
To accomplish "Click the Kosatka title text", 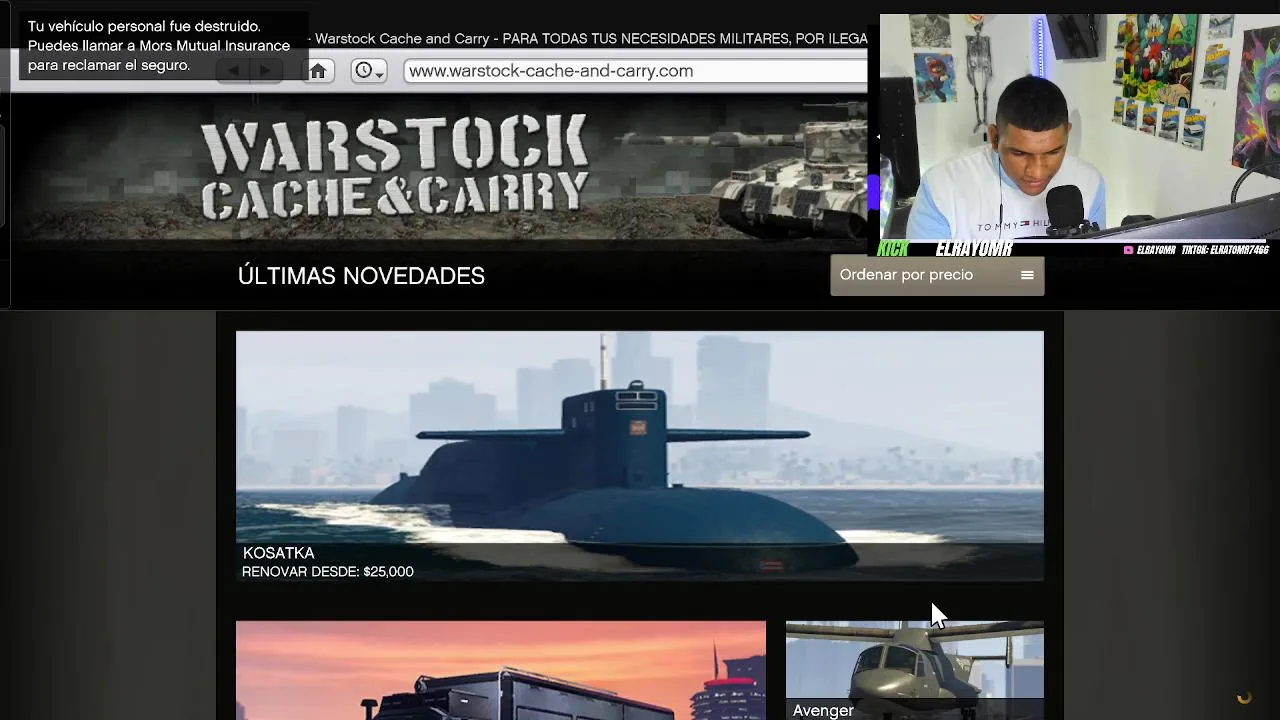I will click(279, 553).
